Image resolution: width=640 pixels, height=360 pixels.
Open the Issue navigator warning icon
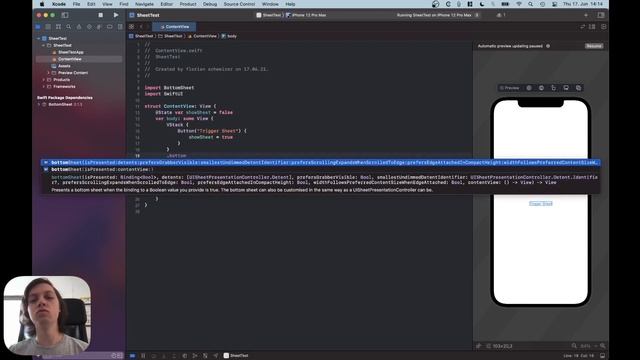tap(79, 27)
